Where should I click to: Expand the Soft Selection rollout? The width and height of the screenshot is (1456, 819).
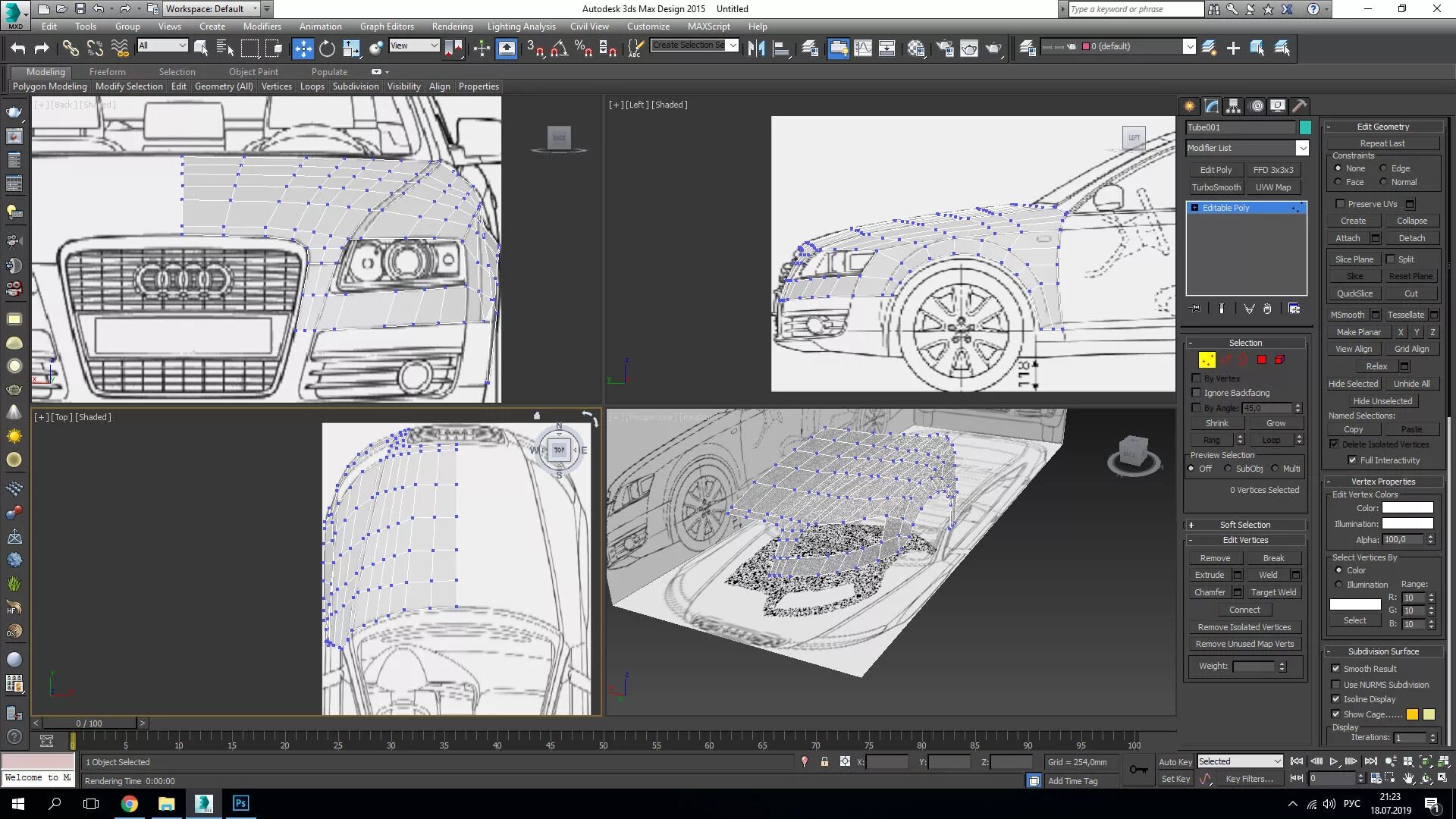click(x=1244, y=525)
